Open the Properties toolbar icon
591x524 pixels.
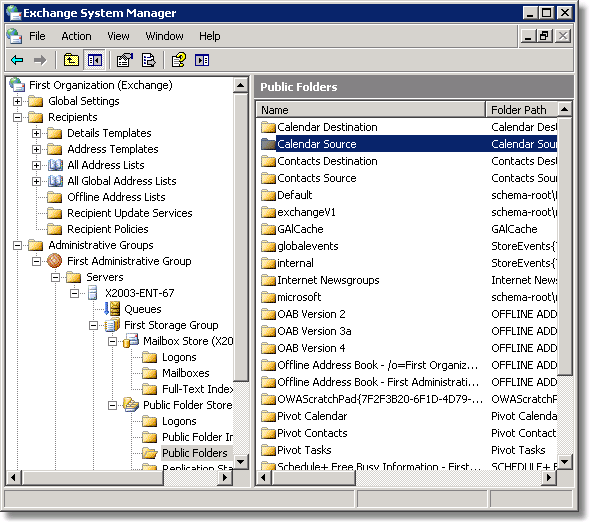click(x=125, y=60)
